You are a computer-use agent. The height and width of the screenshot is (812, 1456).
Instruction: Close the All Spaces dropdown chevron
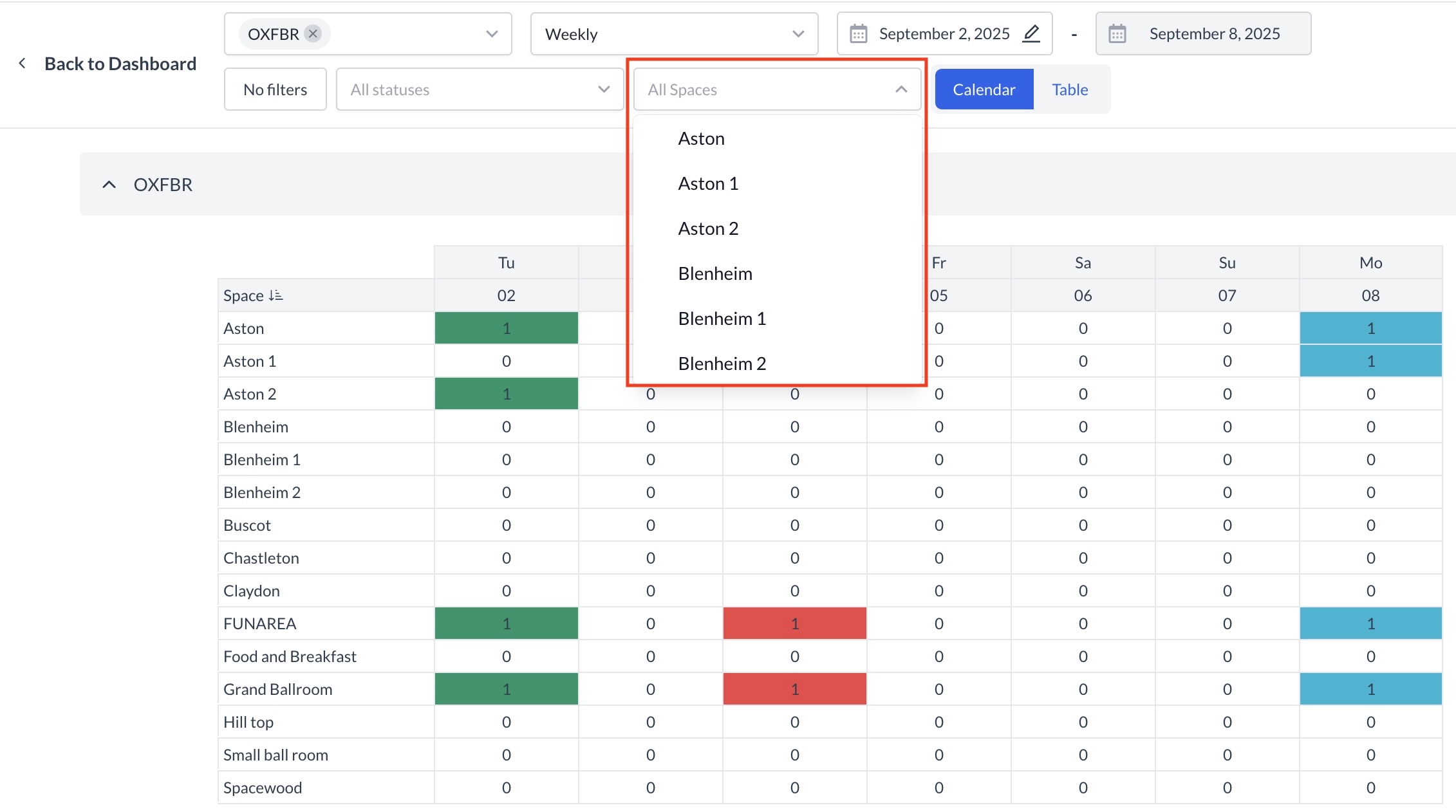tap(901, 89)
